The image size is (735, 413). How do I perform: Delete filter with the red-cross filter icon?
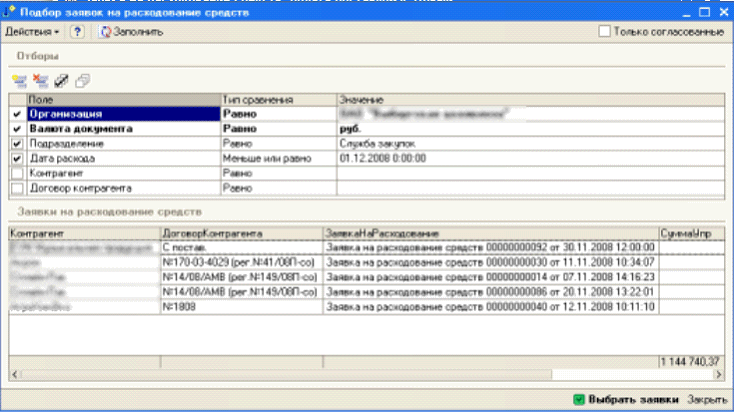coord(40,81)
